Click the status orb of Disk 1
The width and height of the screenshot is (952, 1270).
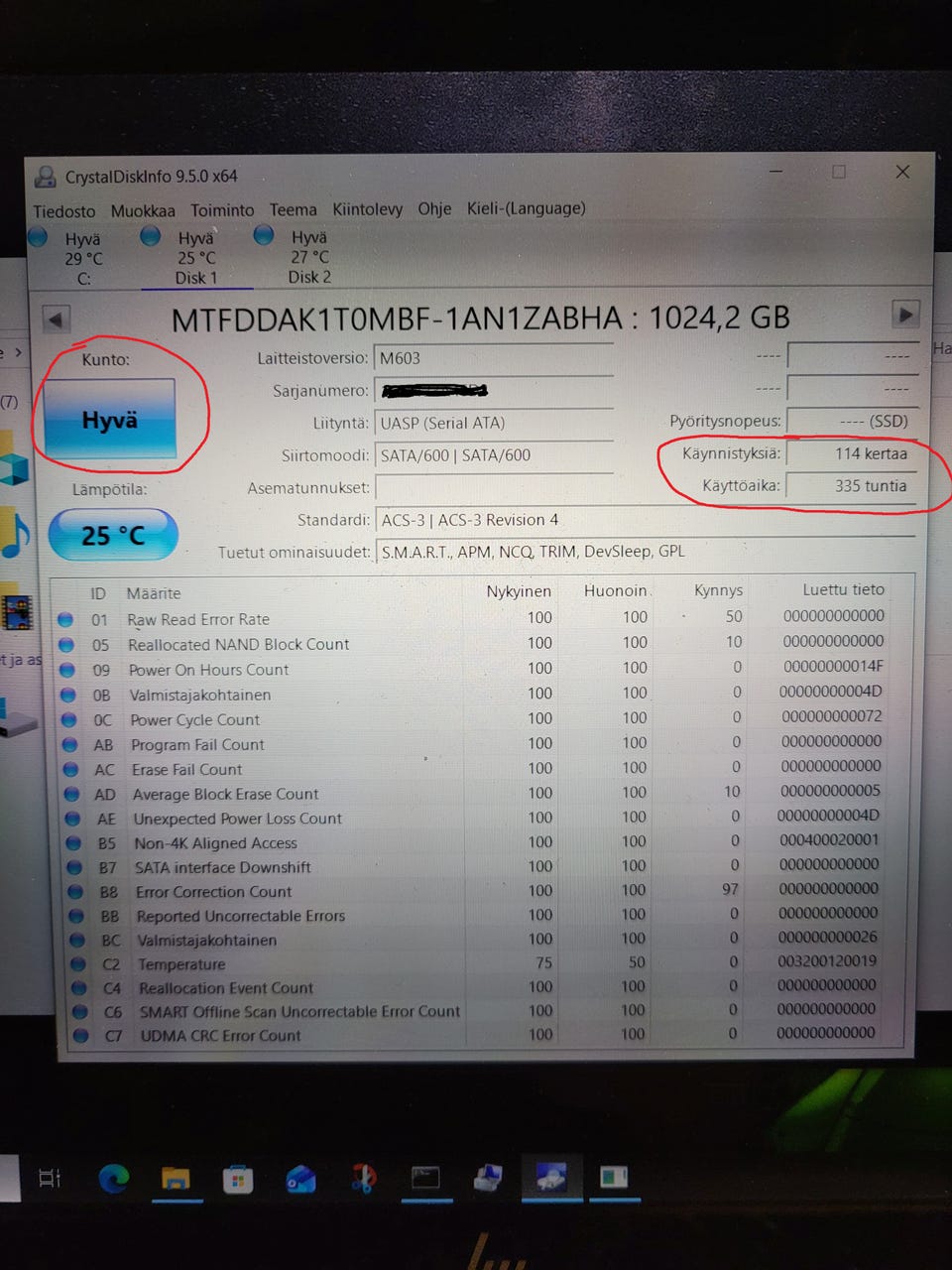(151, 235)
